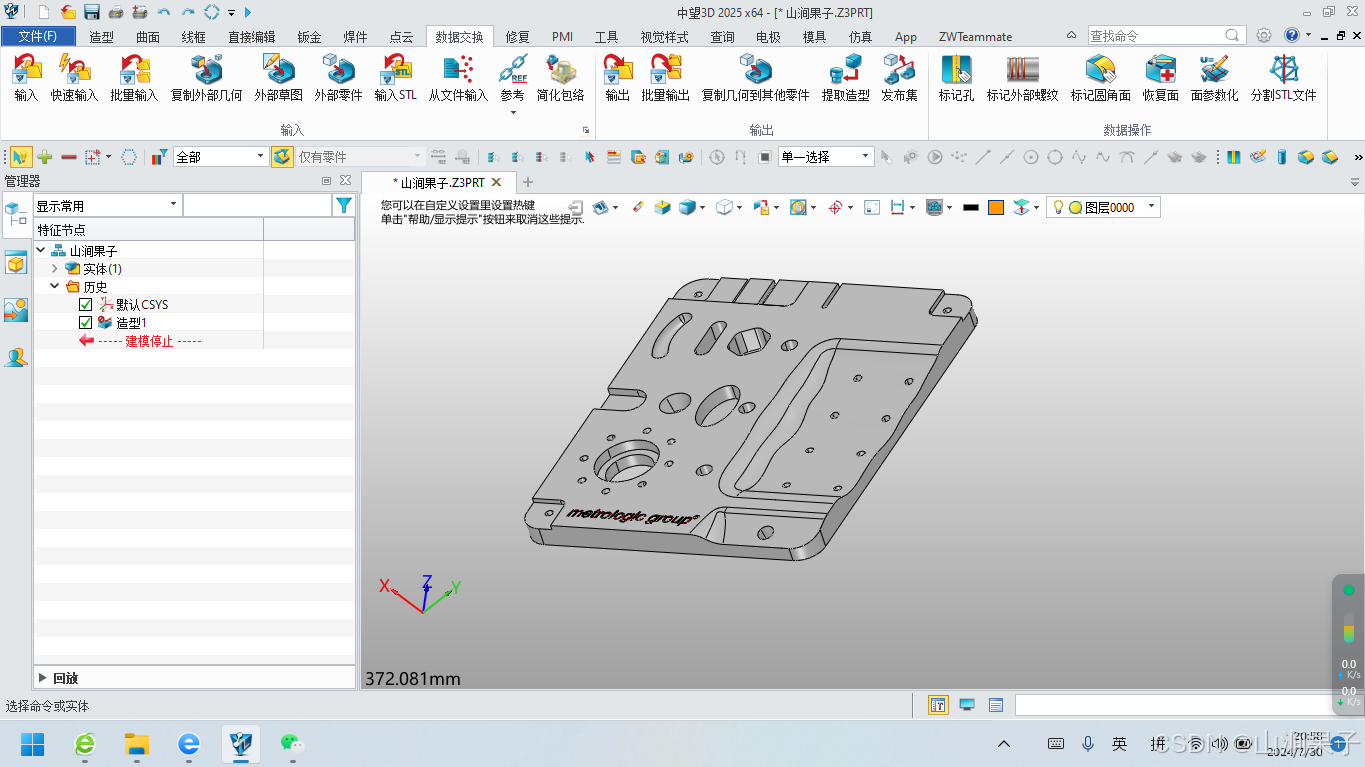
Task: Open ZW3D app from Windows taskbar
Action: [x=241, y=743]
